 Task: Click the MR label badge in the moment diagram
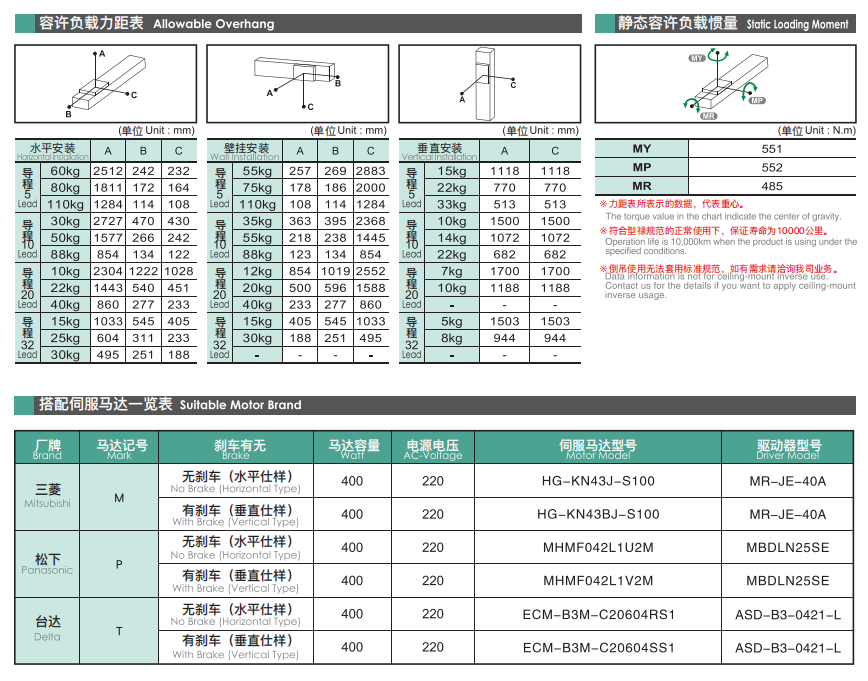pyautogui.click(x=708, y=116)
